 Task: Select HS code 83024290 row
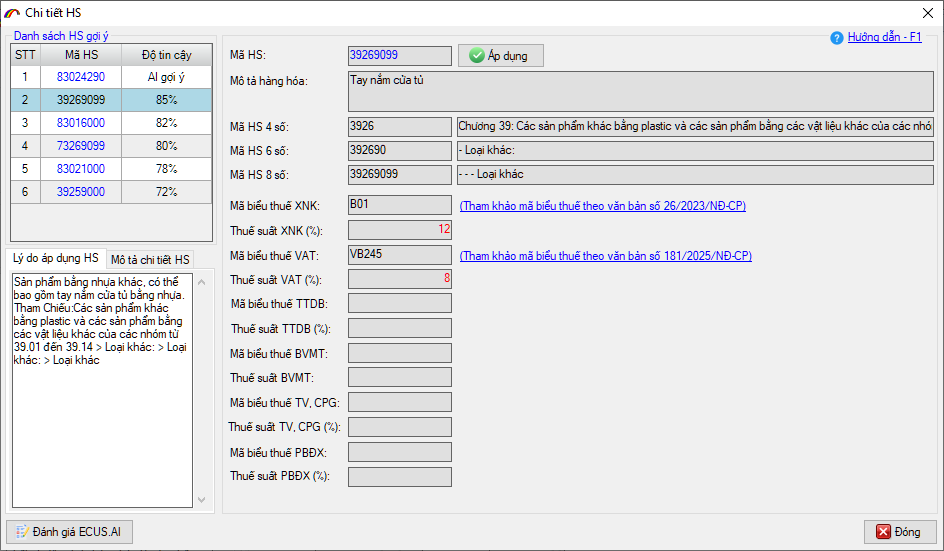pyautogui.click(x=80, y=77)
